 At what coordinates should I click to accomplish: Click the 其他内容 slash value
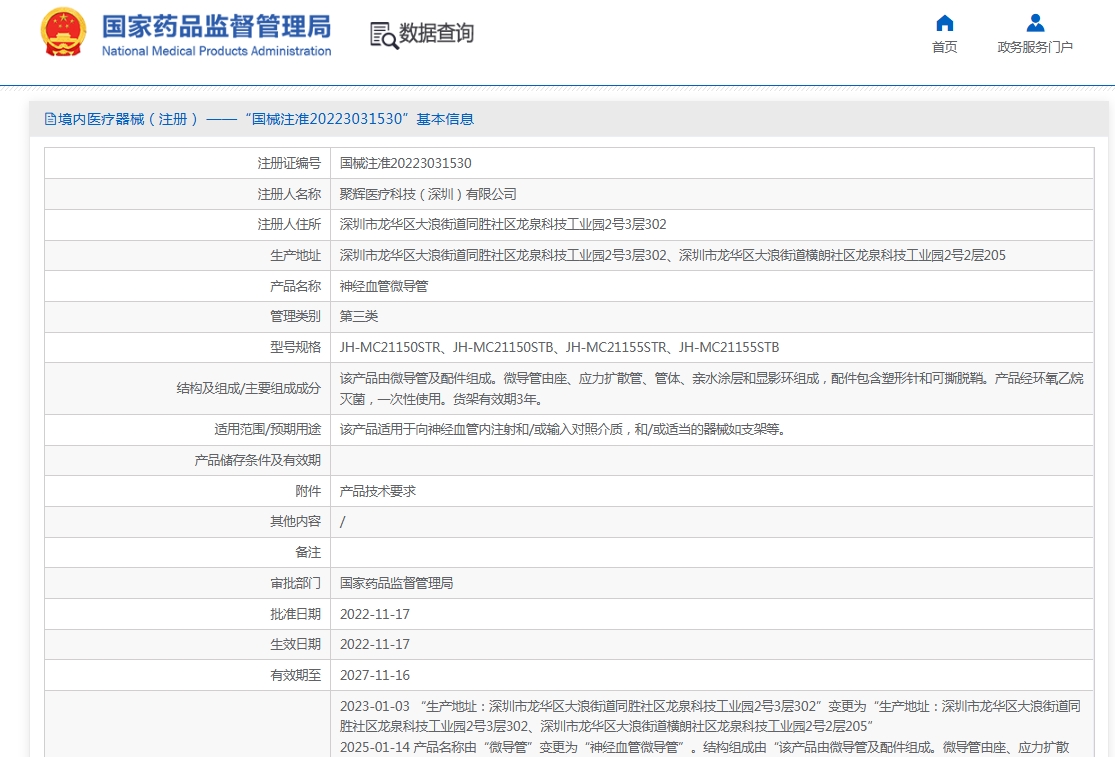tap(343, 522)
